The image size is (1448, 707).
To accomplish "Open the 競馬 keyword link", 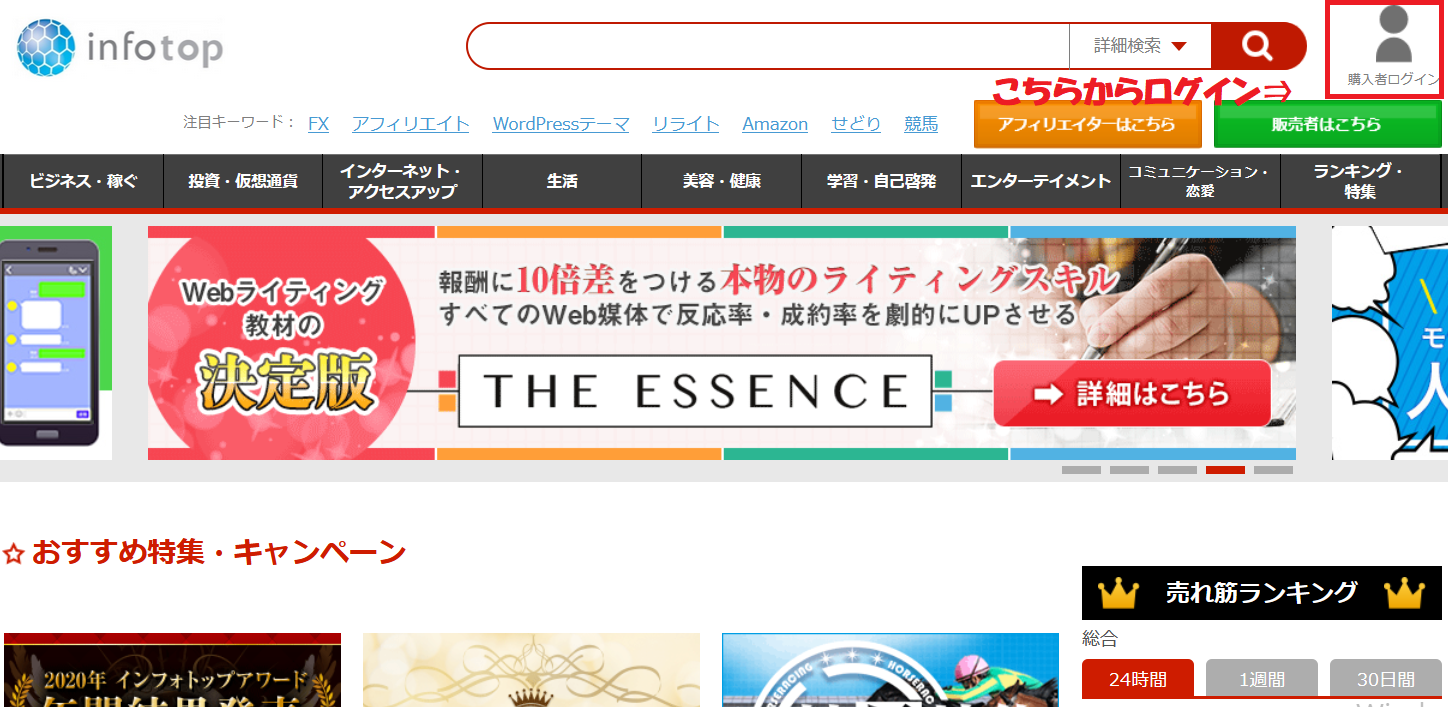I will coord(921,124).
